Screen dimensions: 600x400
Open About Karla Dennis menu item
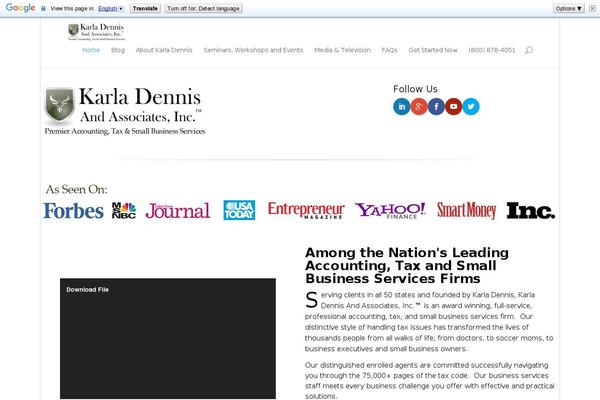(x=164, y=50)
